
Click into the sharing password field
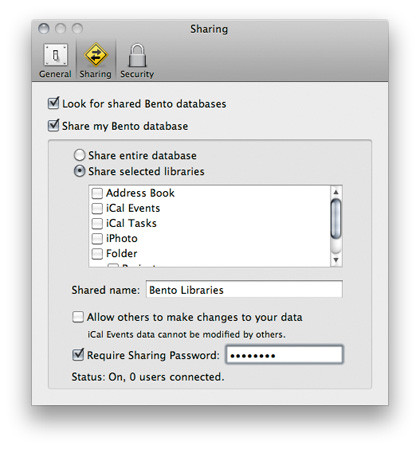pos(284,355)
